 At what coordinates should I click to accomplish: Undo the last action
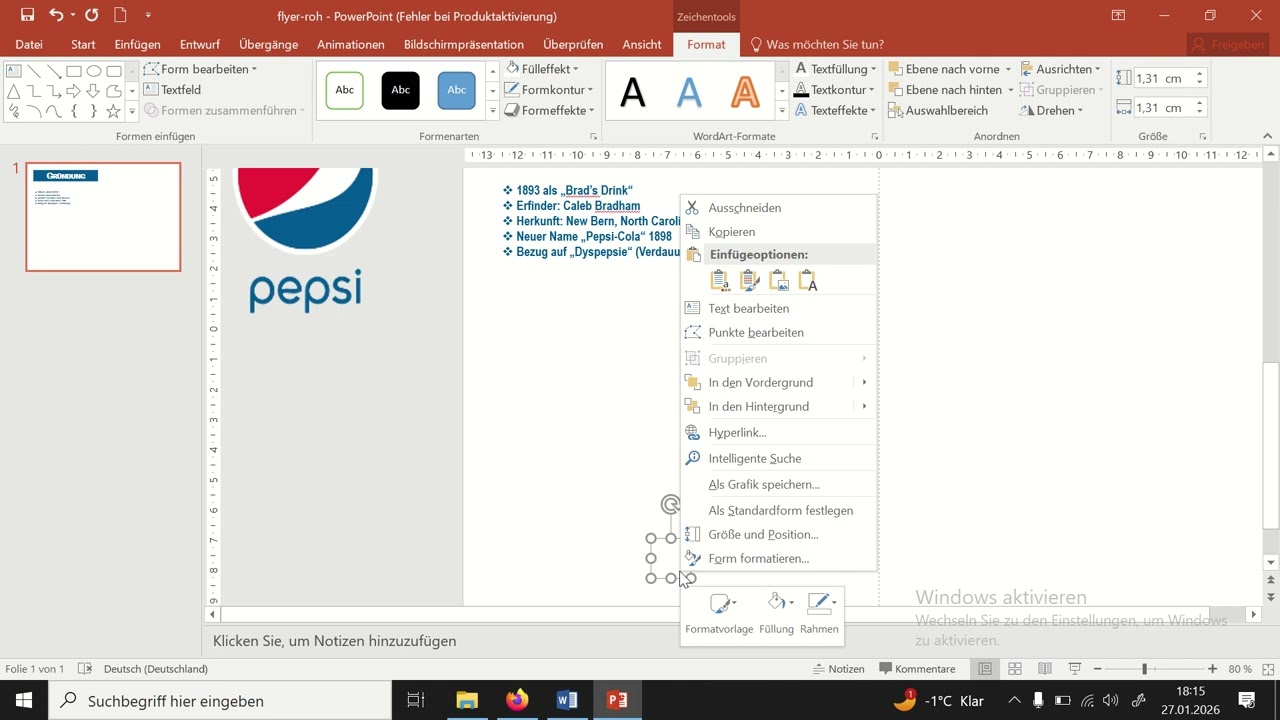[57, 16]
